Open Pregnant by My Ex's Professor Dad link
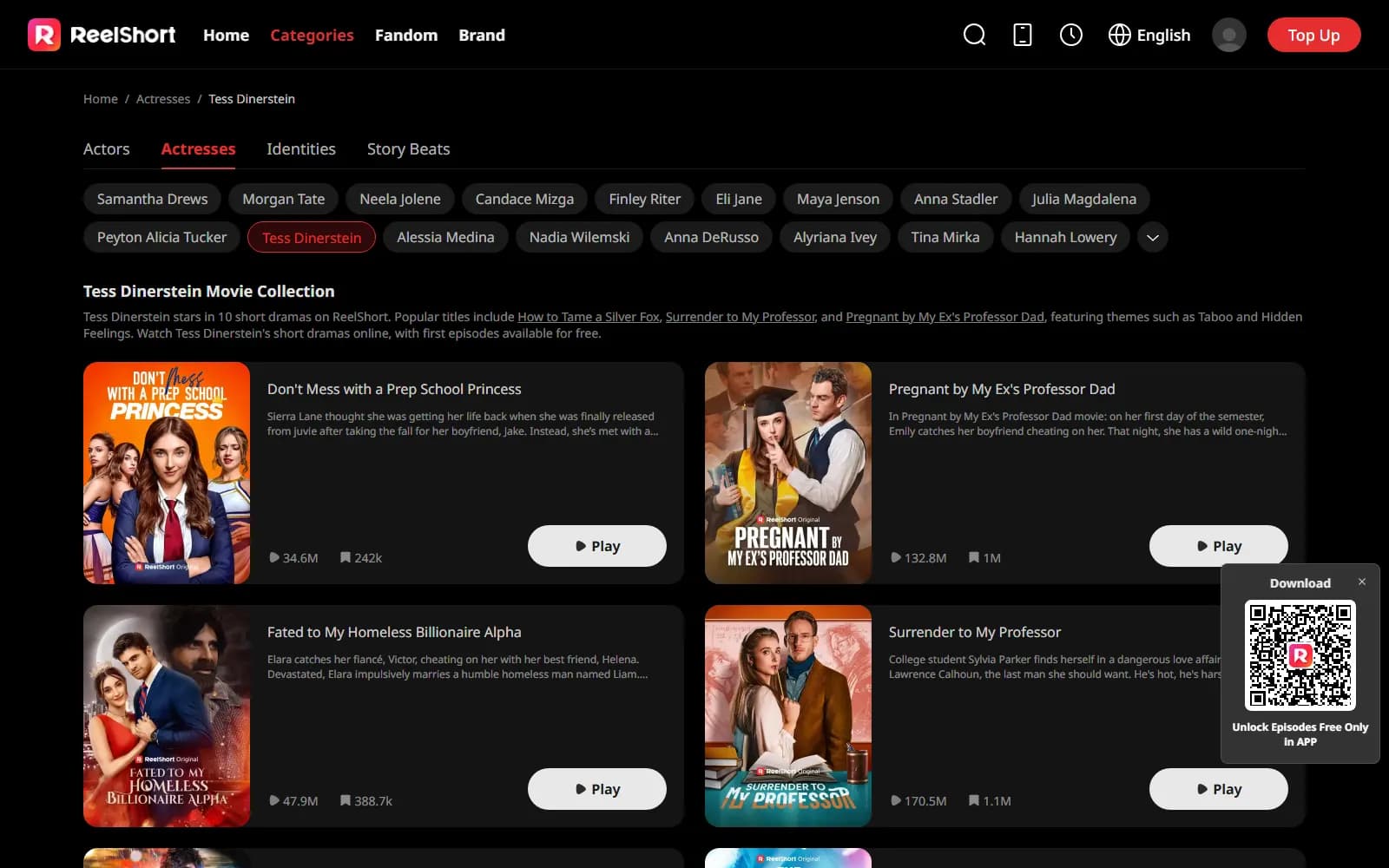Viewport: 1389px width, 868px height. point(945,317)
